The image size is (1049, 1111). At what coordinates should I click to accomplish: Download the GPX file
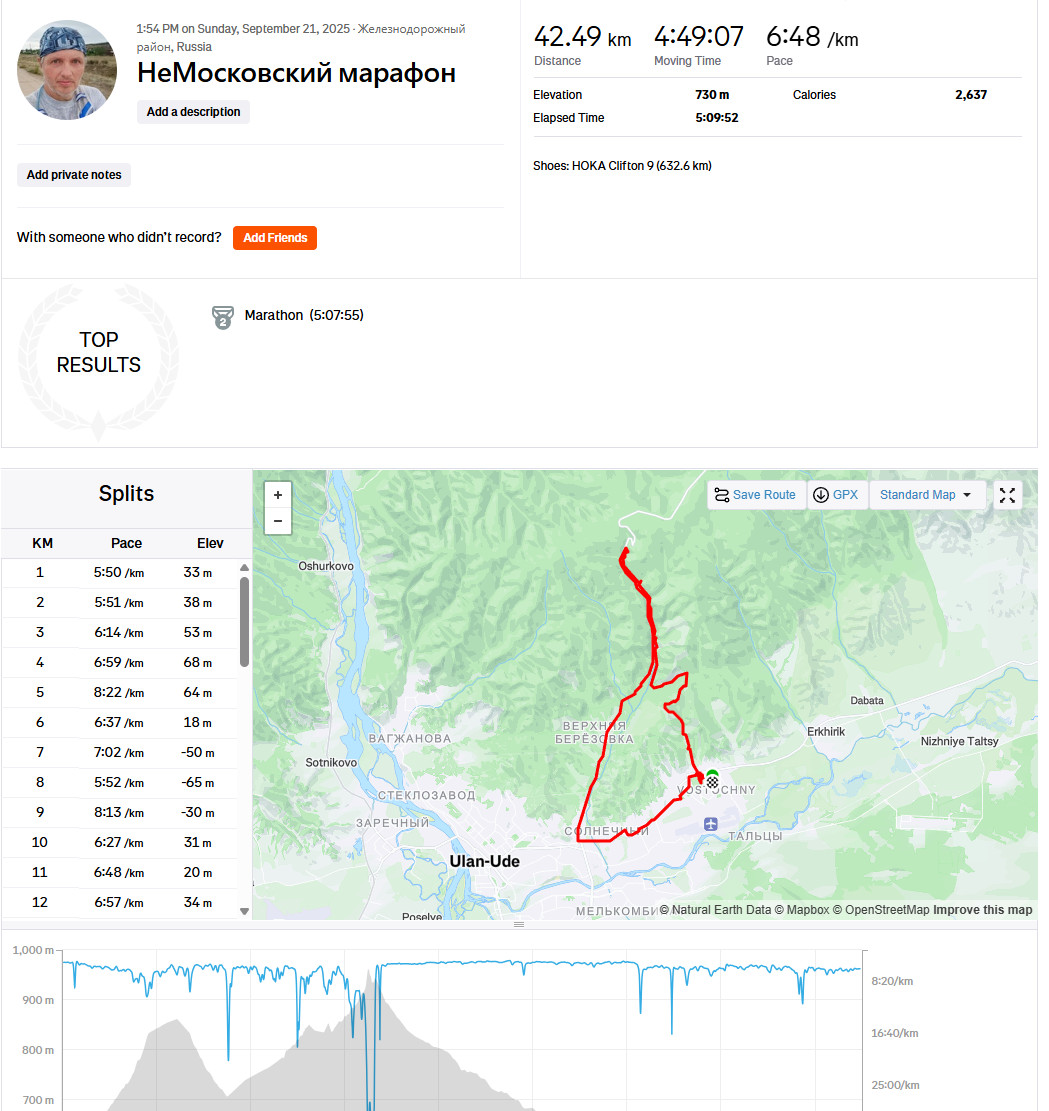coord(836,495)
